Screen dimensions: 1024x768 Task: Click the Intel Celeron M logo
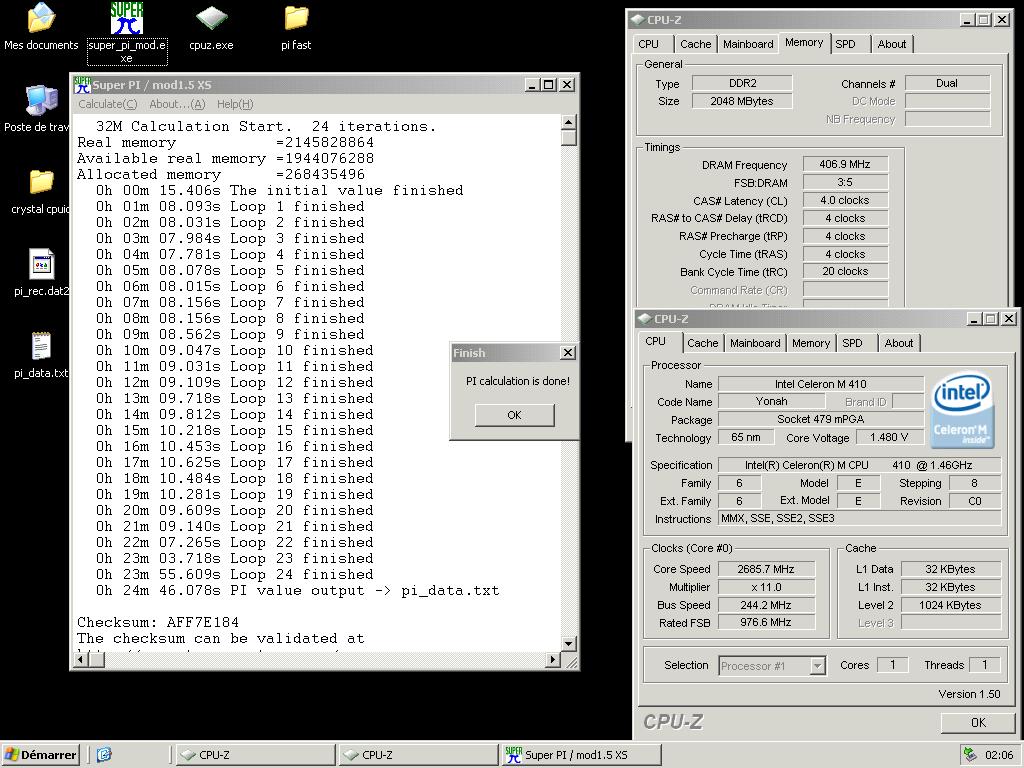(962, 409)
